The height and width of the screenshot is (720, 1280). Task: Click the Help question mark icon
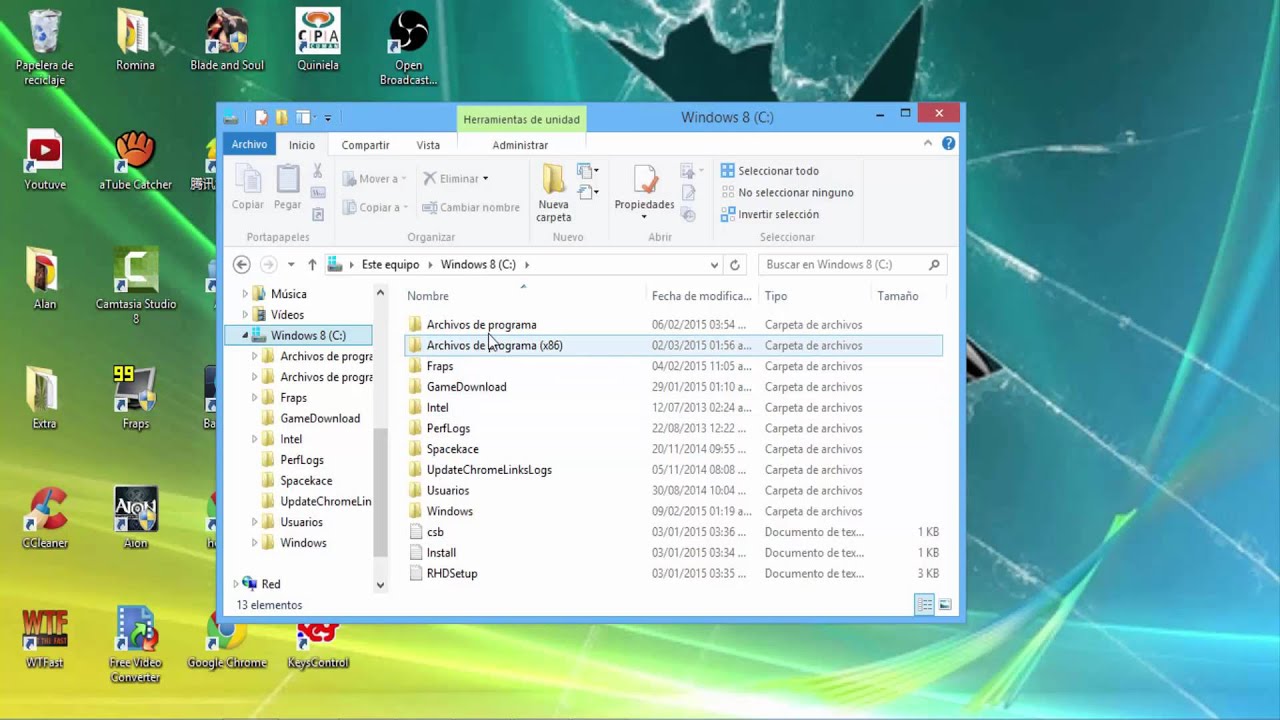click(x=948, y=144)
